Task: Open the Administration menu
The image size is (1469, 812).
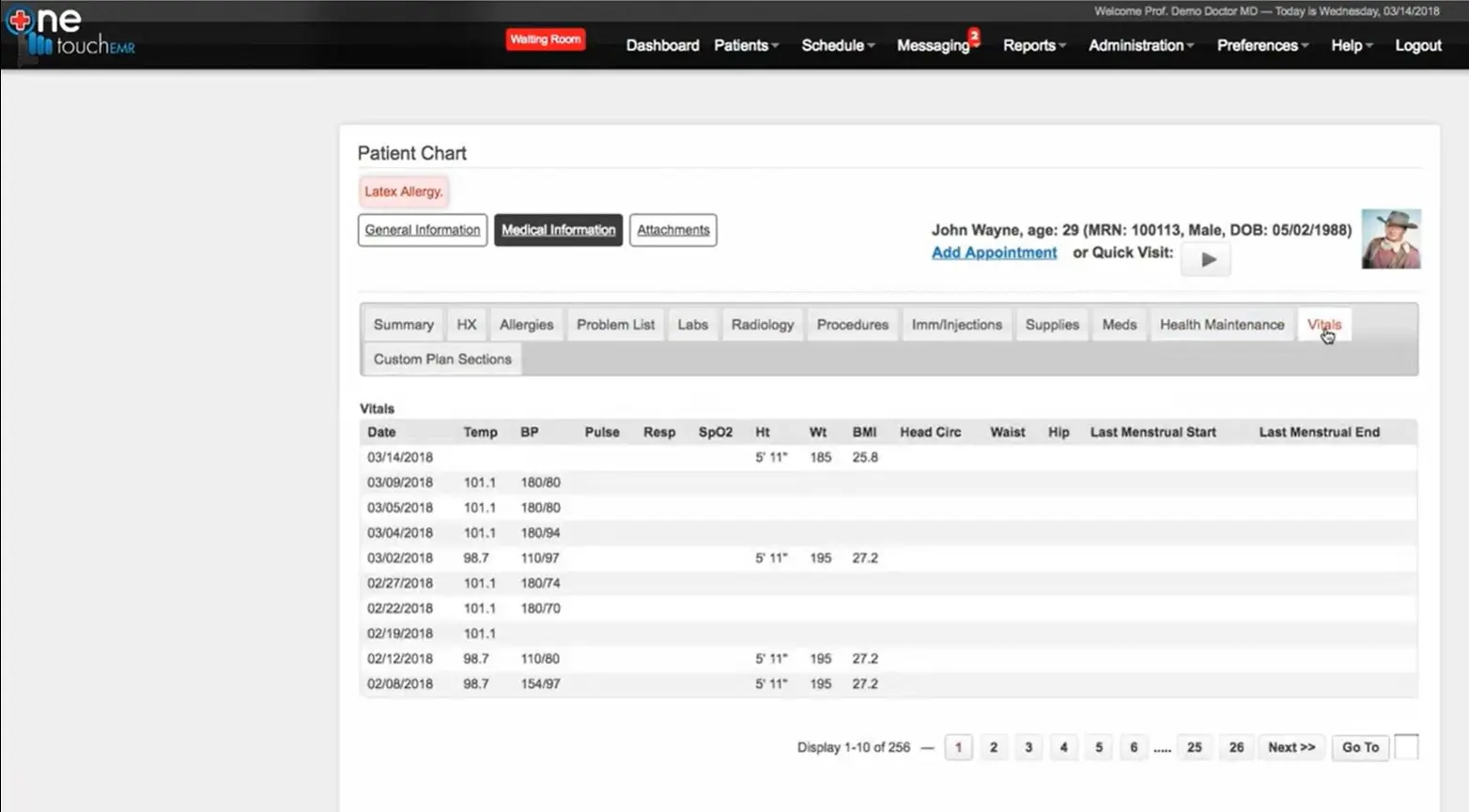Action: pos(1138,45)
